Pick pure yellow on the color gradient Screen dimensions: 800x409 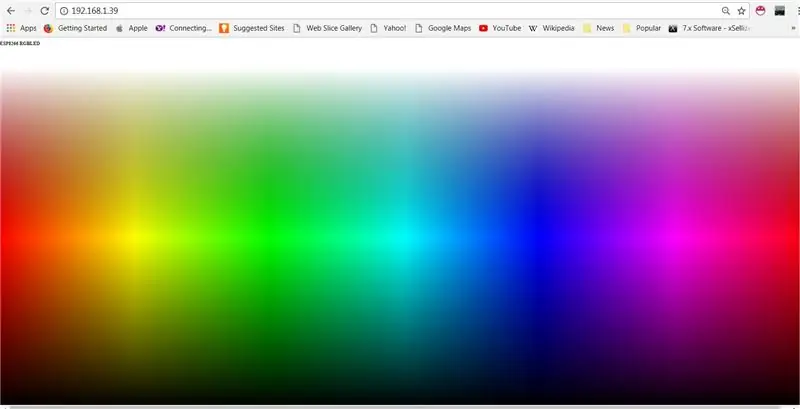click(136, 237)
